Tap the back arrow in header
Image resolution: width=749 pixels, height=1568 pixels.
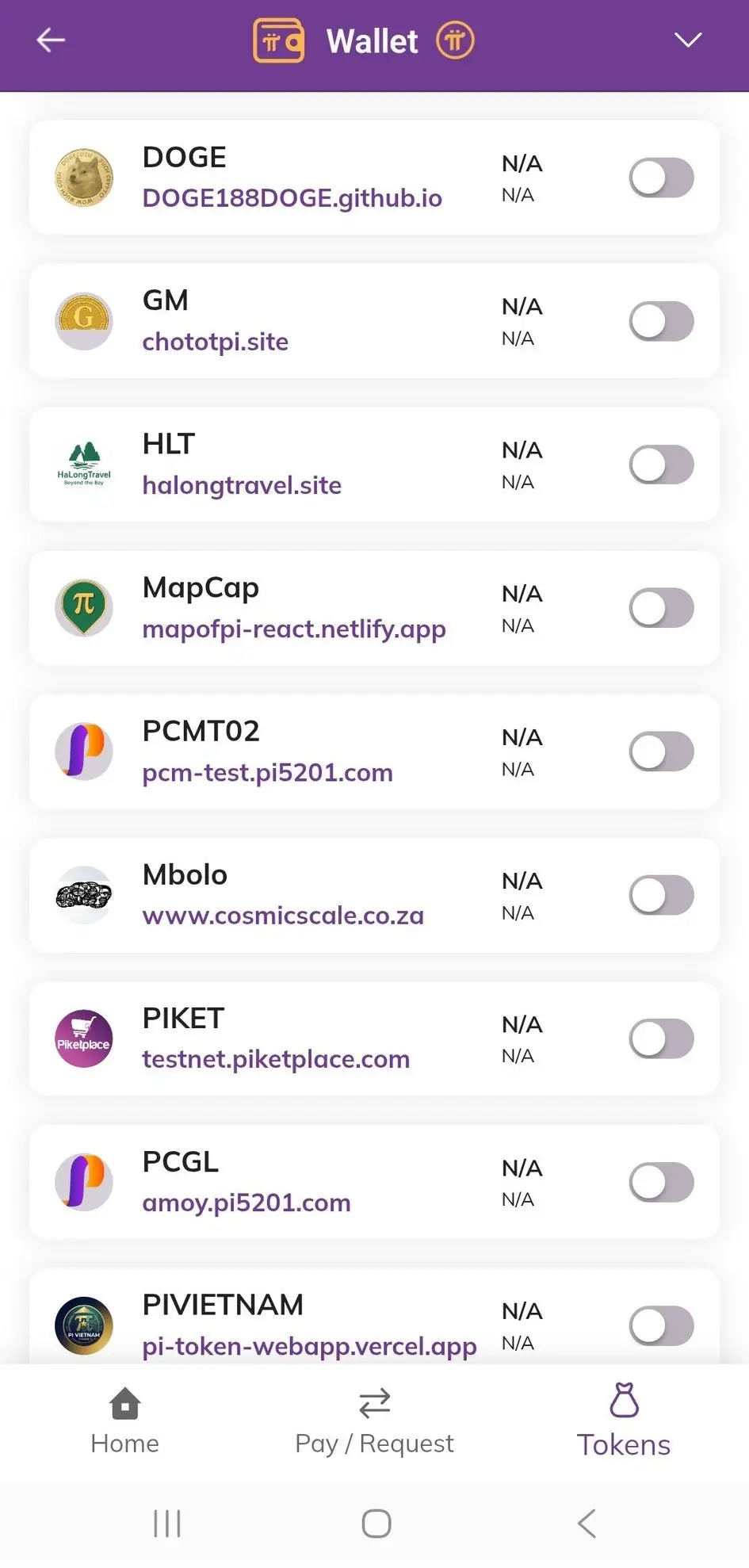[51, 40]
